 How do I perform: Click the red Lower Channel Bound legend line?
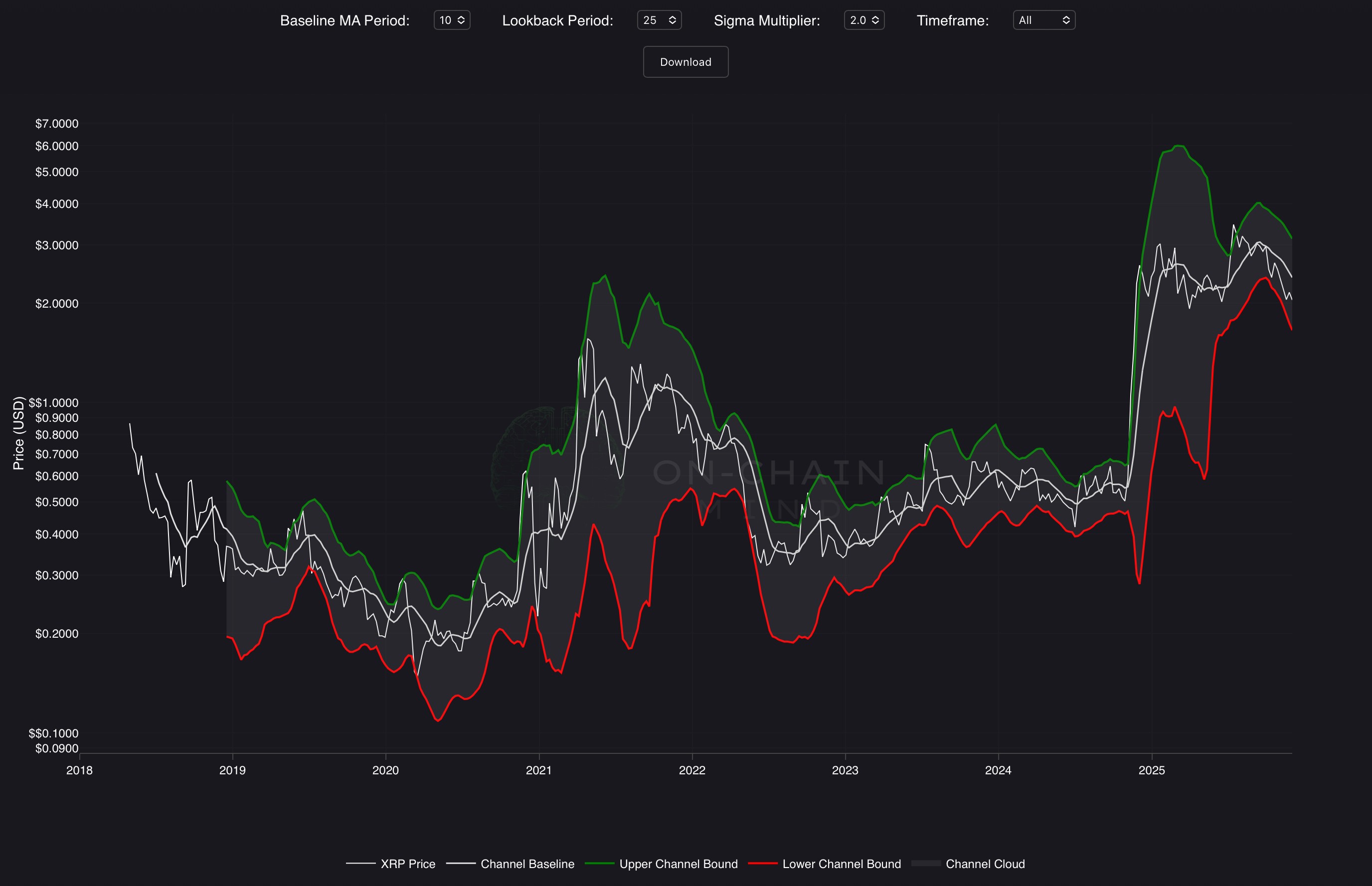tap(763, 864)
